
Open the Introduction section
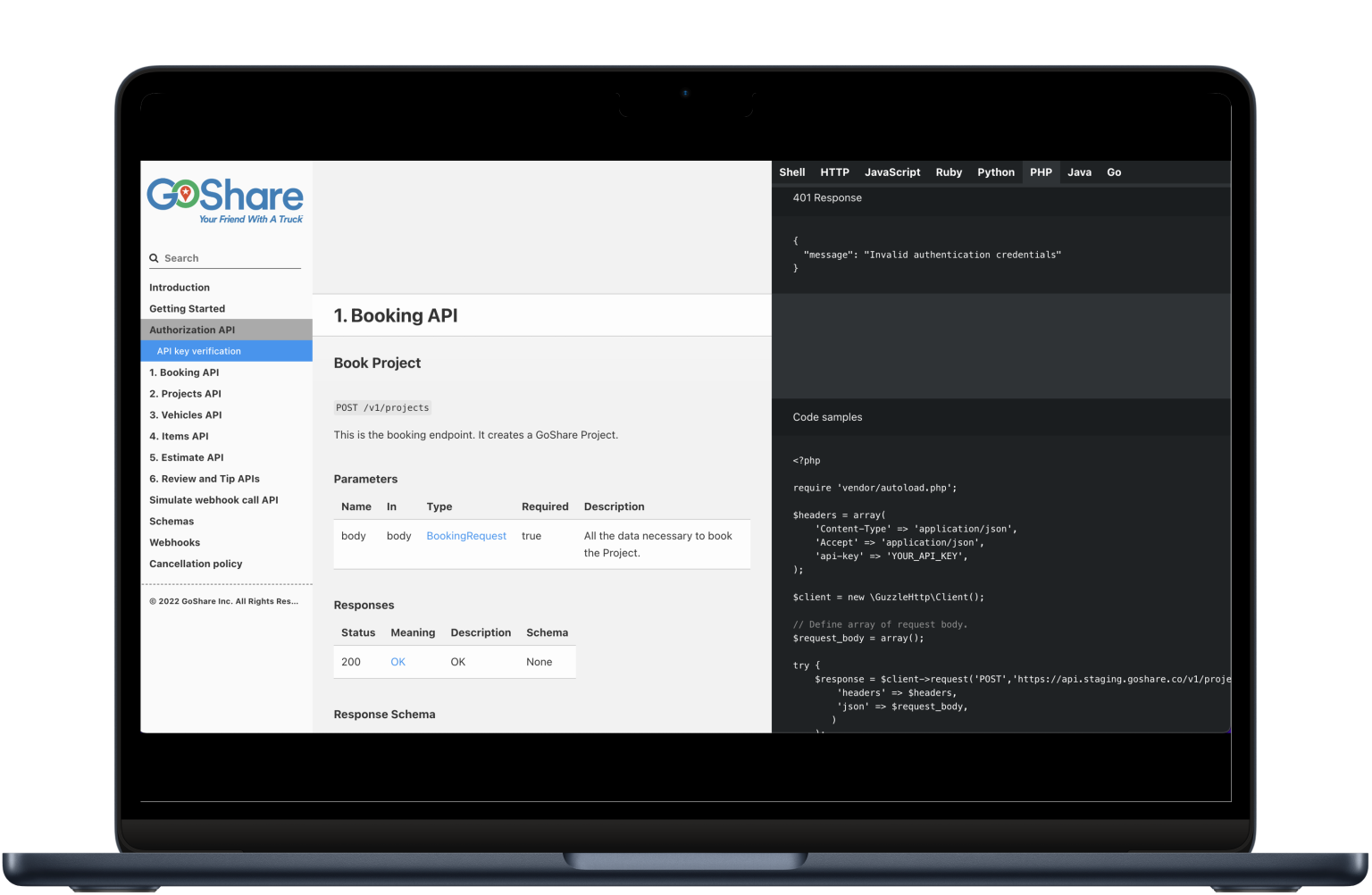tap(180, 288)
